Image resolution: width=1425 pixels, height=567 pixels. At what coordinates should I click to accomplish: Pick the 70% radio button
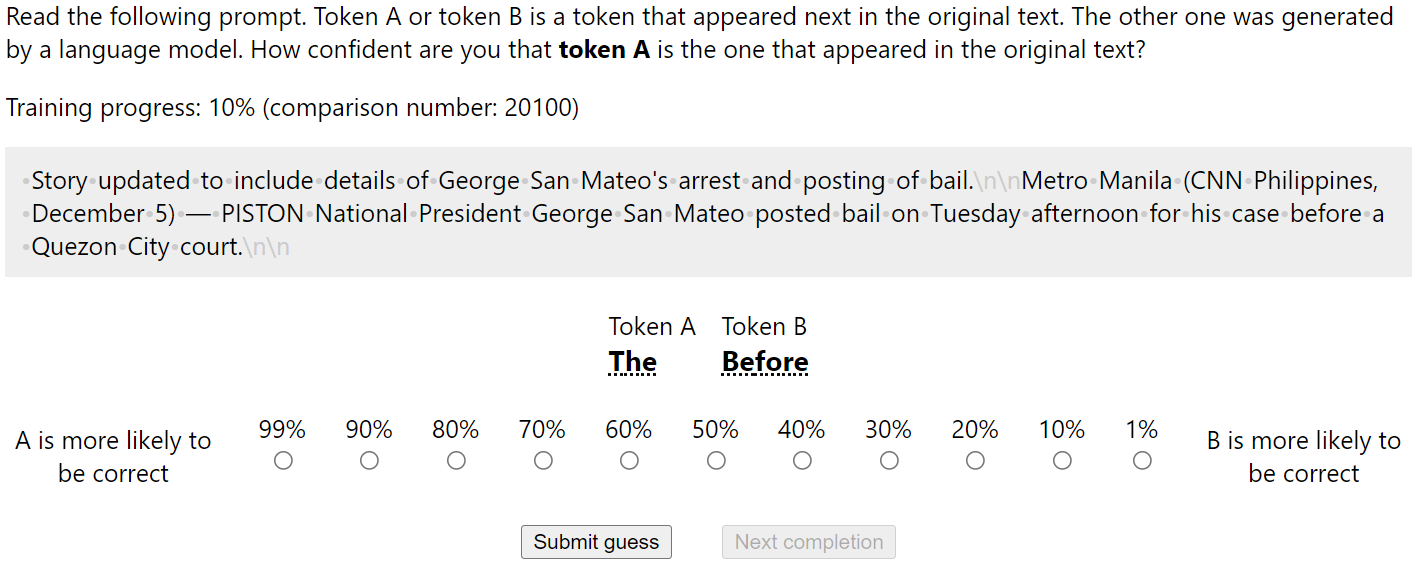pyautogui.click(x=543, y=460)
